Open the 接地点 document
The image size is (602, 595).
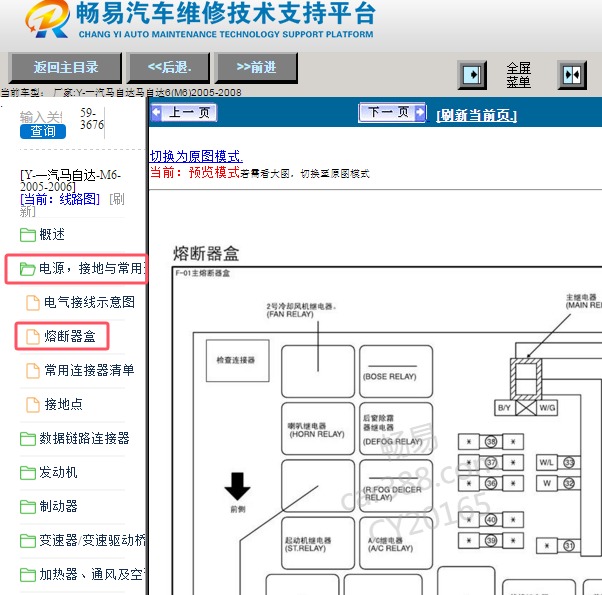[63, 404]
